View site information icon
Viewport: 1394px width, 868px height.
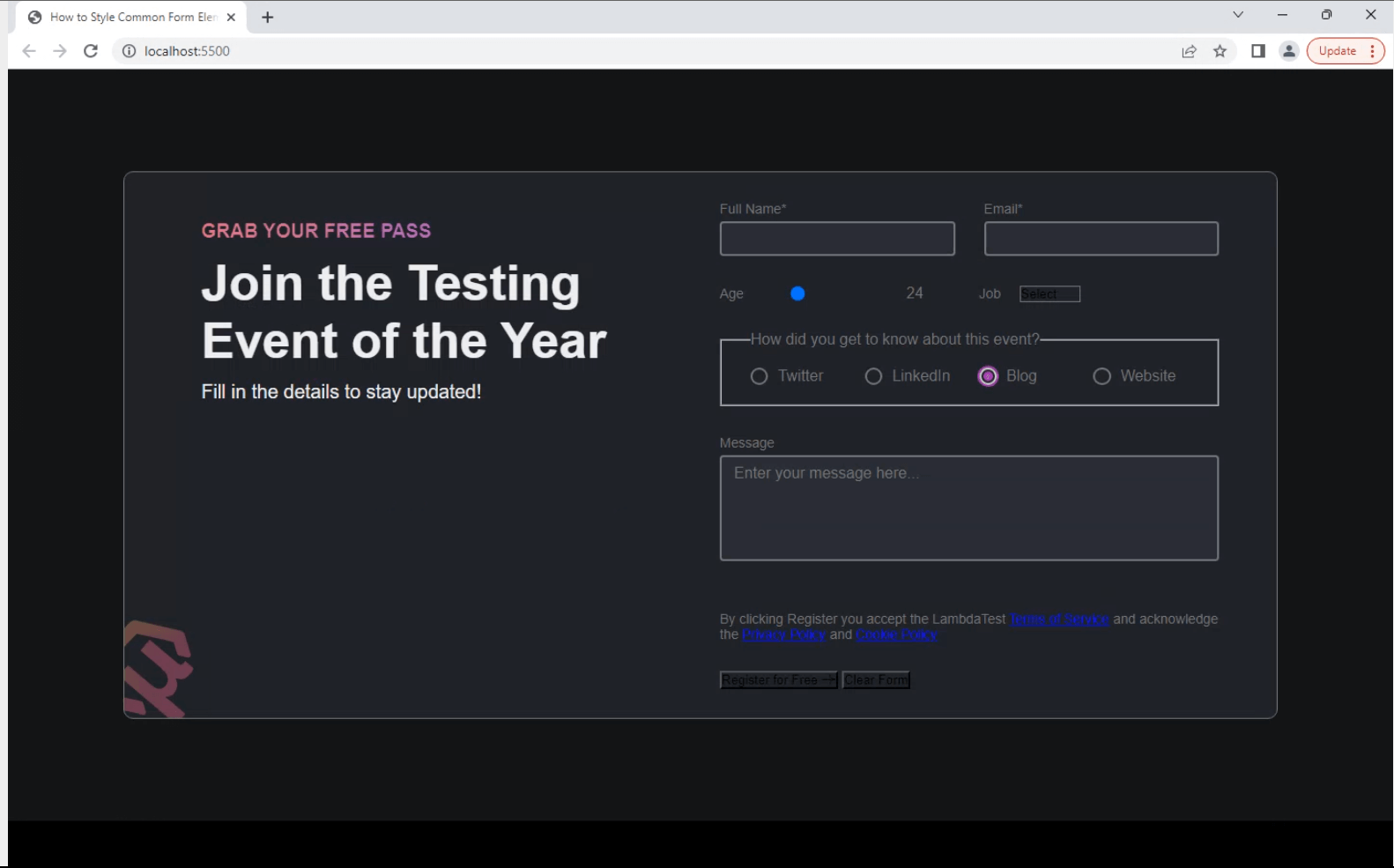129,51
